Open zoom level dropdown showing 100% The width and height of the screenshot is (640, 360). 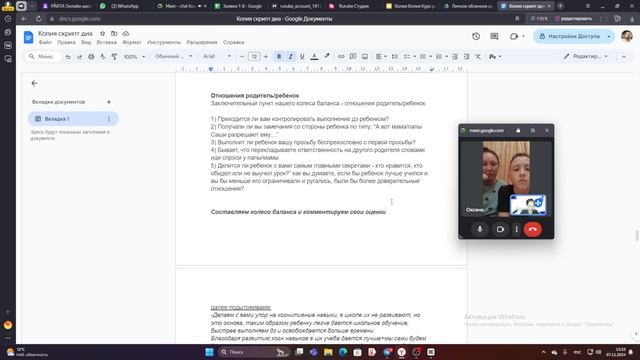pos(134,57)
